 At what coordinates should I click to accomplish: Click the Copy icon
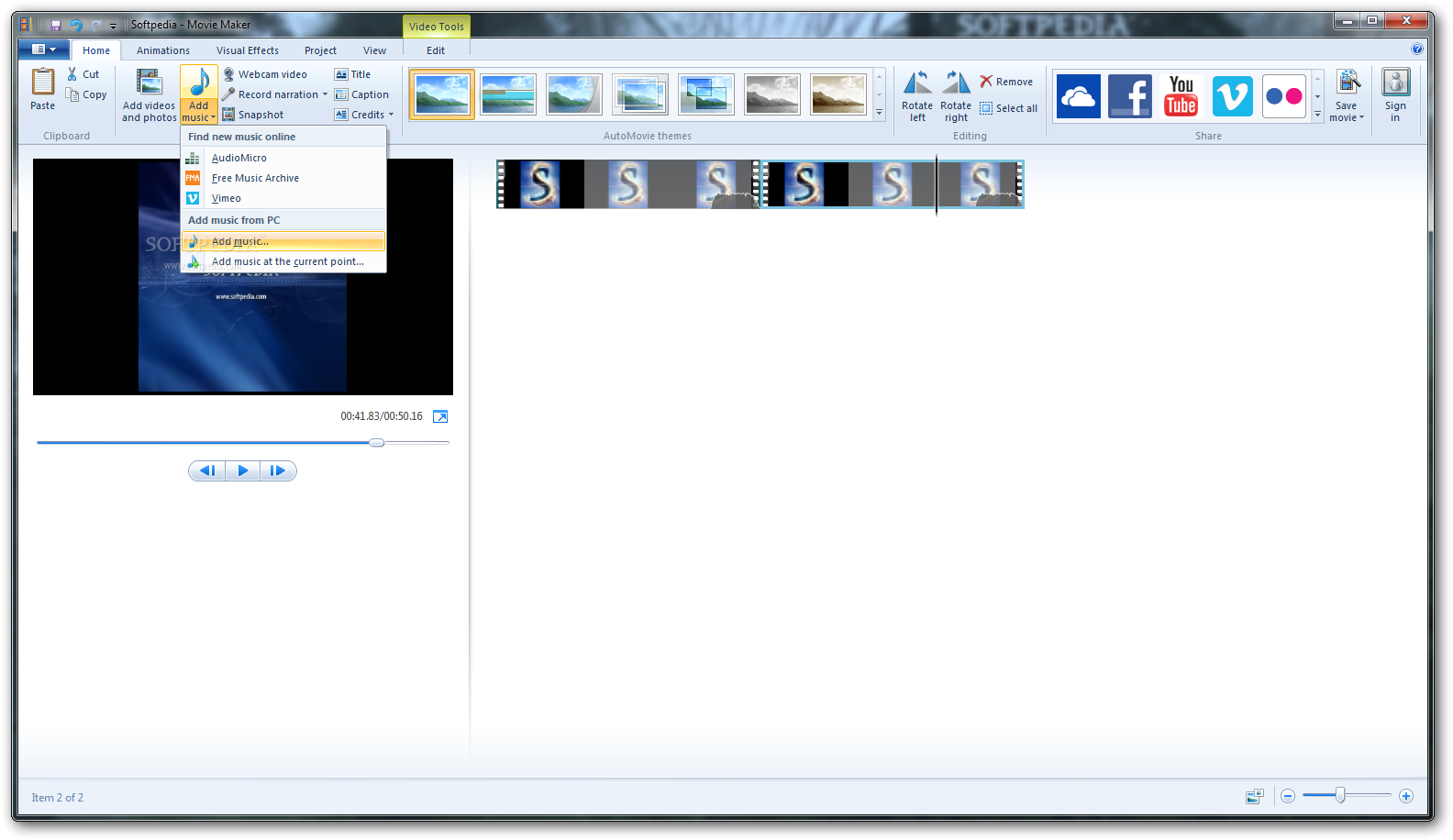72,94
